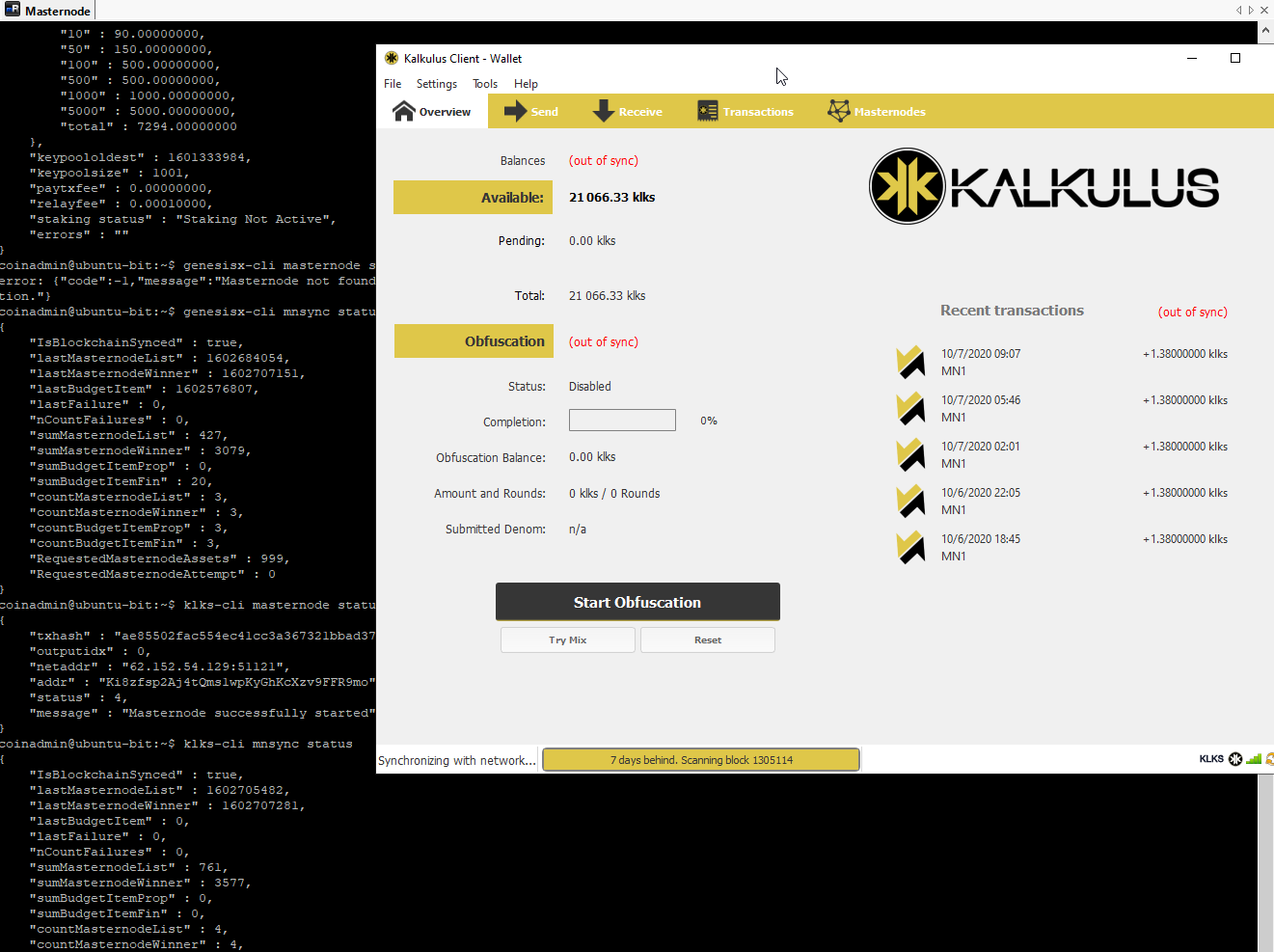
Task: Click 'Masternode successfully started' in terminal
Action: coord(248,713)
